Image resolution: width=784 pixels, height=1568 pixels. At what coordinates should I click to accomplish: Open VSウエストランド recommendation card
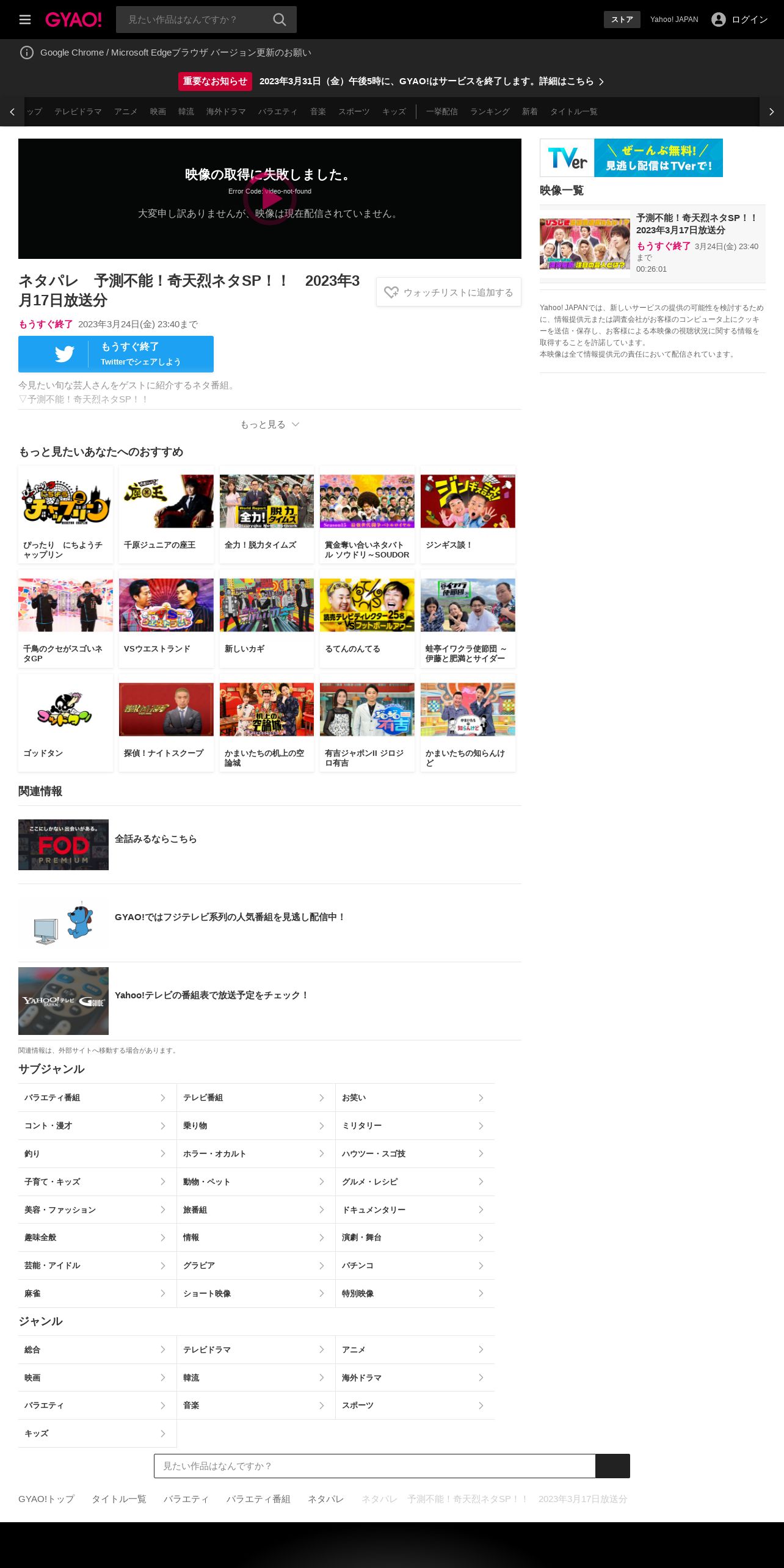coord(166,619)
